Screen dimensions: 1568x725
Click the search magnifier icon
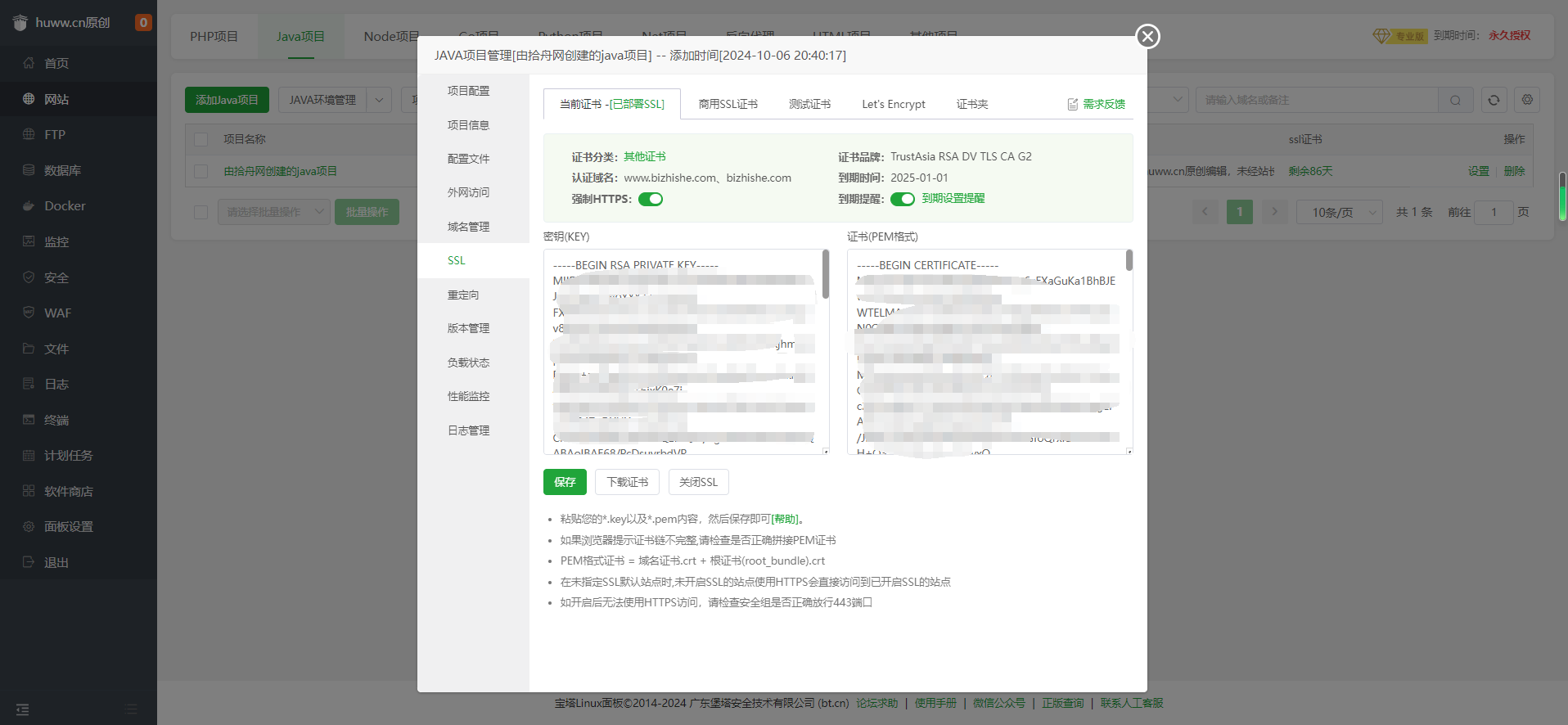(1455, 100)
